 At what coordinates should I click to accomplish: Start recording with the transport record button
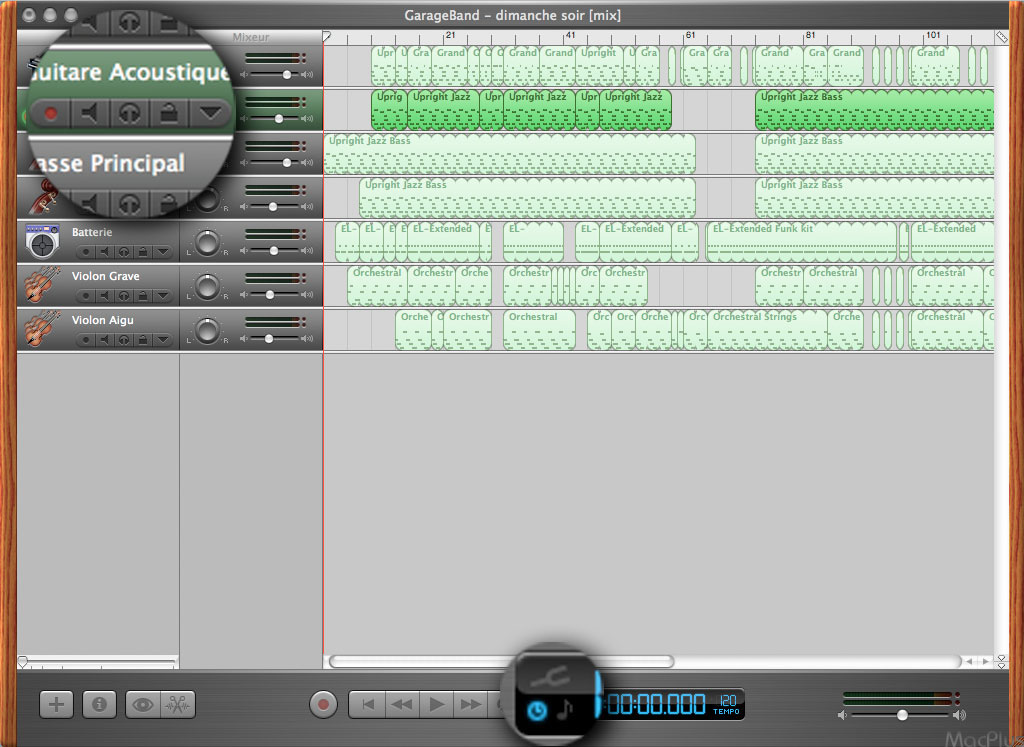click(x=323, y=705)
